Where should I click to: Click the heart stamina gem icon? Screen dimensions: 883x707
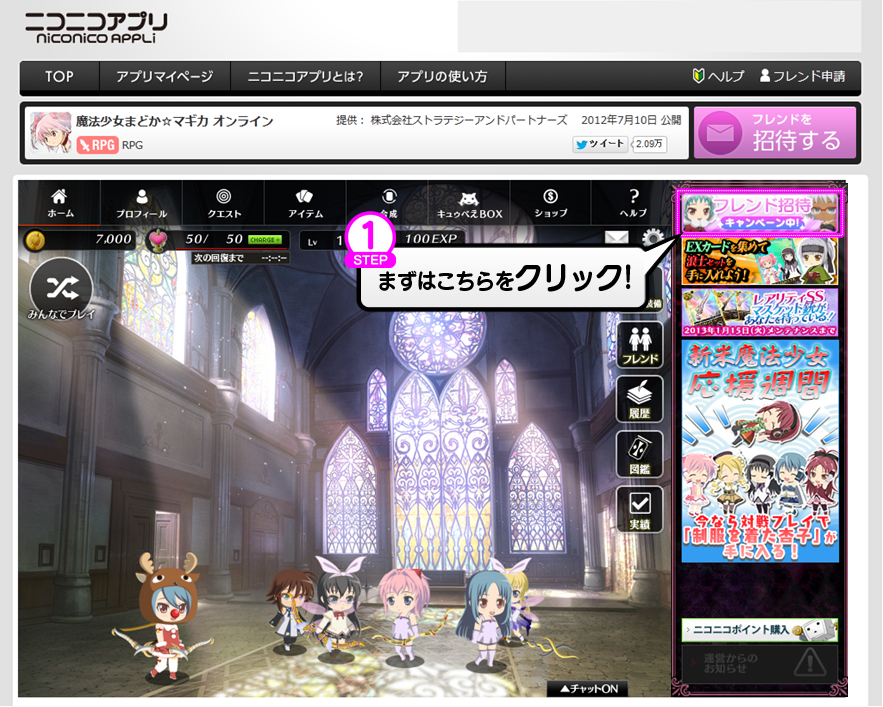coord(157,241)
